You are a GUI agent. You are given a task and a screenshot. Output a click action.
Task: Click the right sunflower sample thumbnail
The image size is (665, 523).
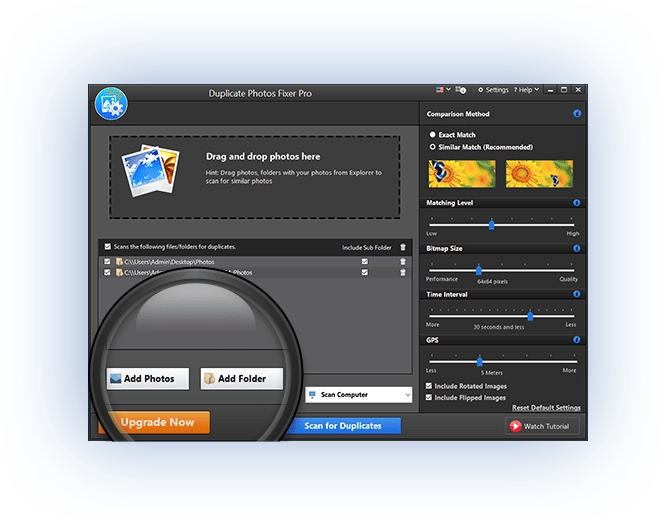tap(539, 173)
